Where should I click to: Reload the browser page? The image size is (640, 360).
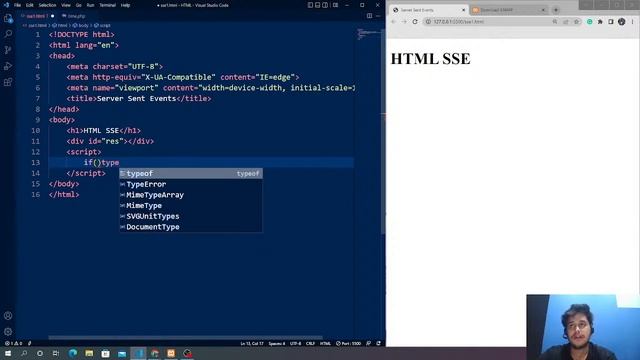click(x=415, y=22)
